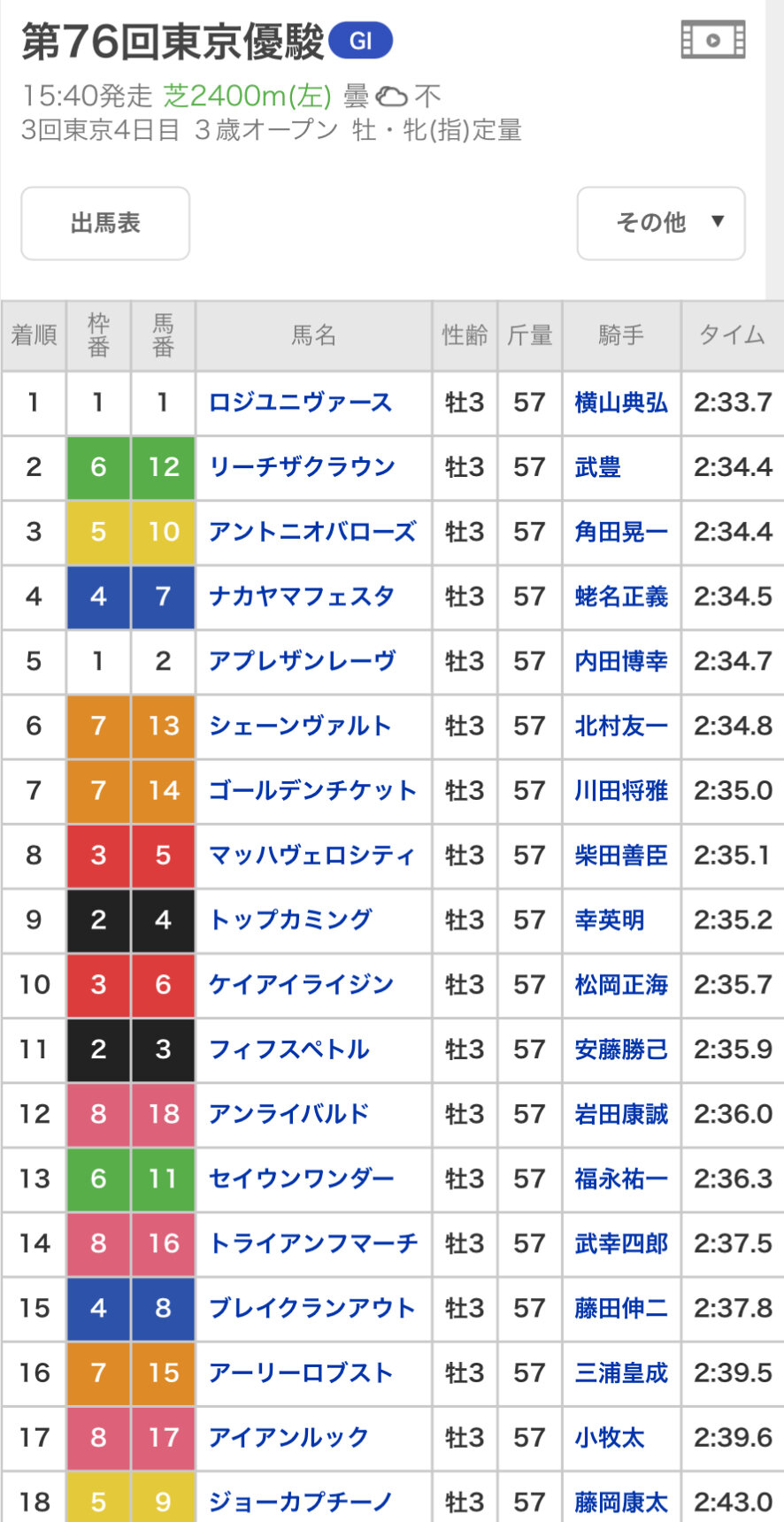The width and height of the screenshot is (784, 1522).
Task: Open the race video icon
Action: (712, 41)
